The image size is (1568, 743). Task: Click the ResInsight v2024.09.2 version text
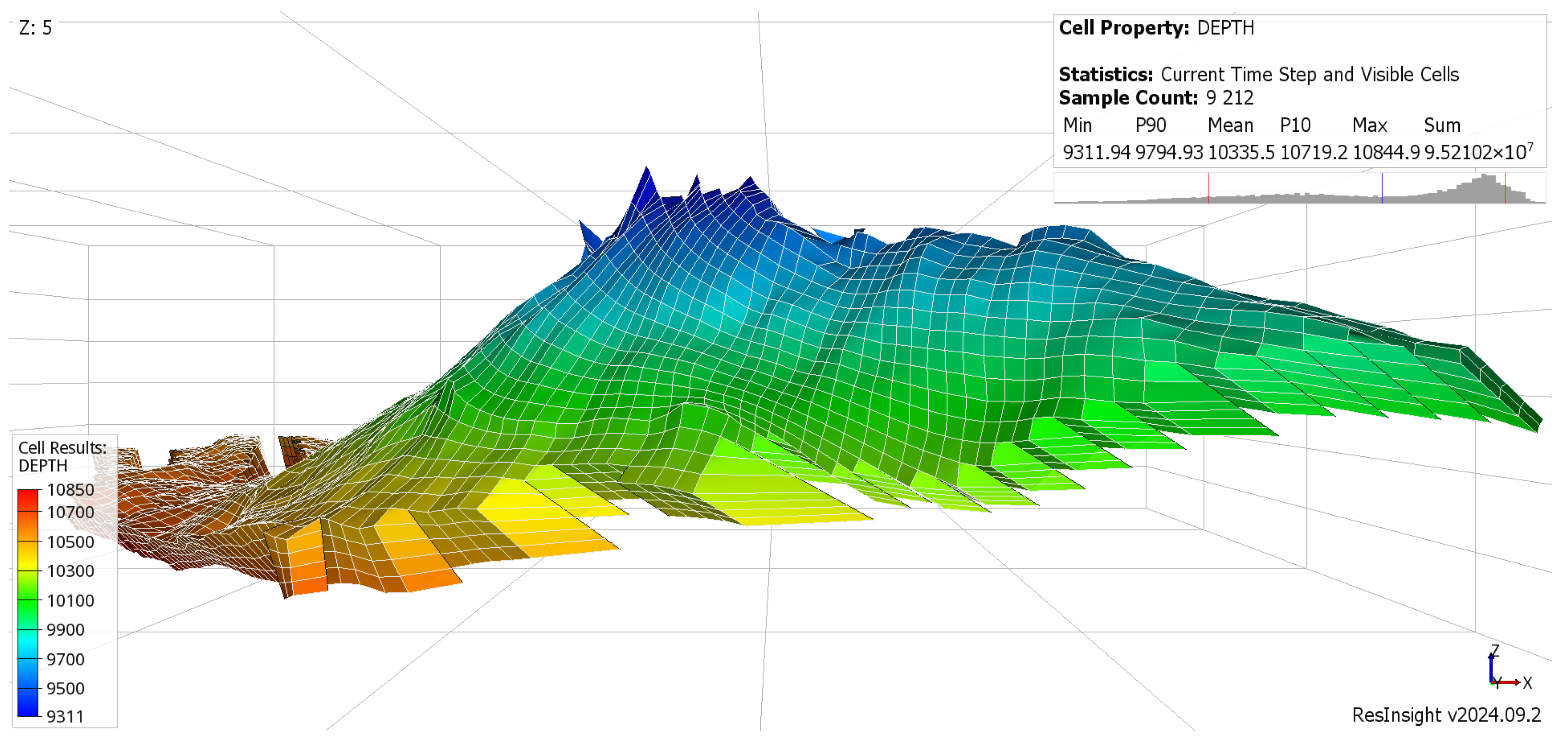[1446, 714]
